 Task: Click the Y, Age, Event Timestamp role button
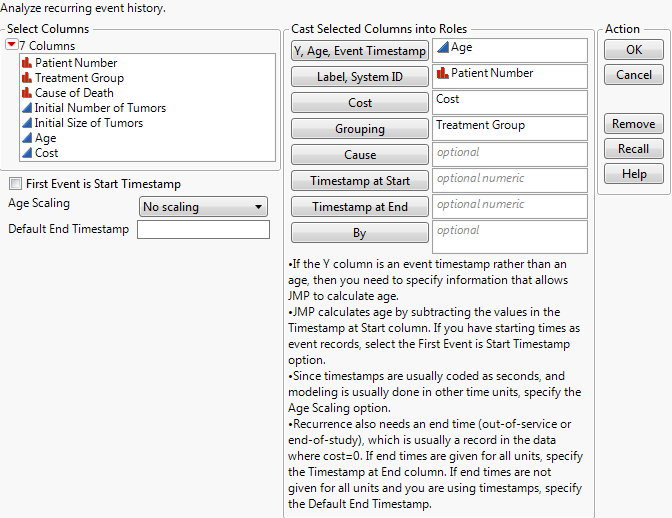[x=360, y=51]
